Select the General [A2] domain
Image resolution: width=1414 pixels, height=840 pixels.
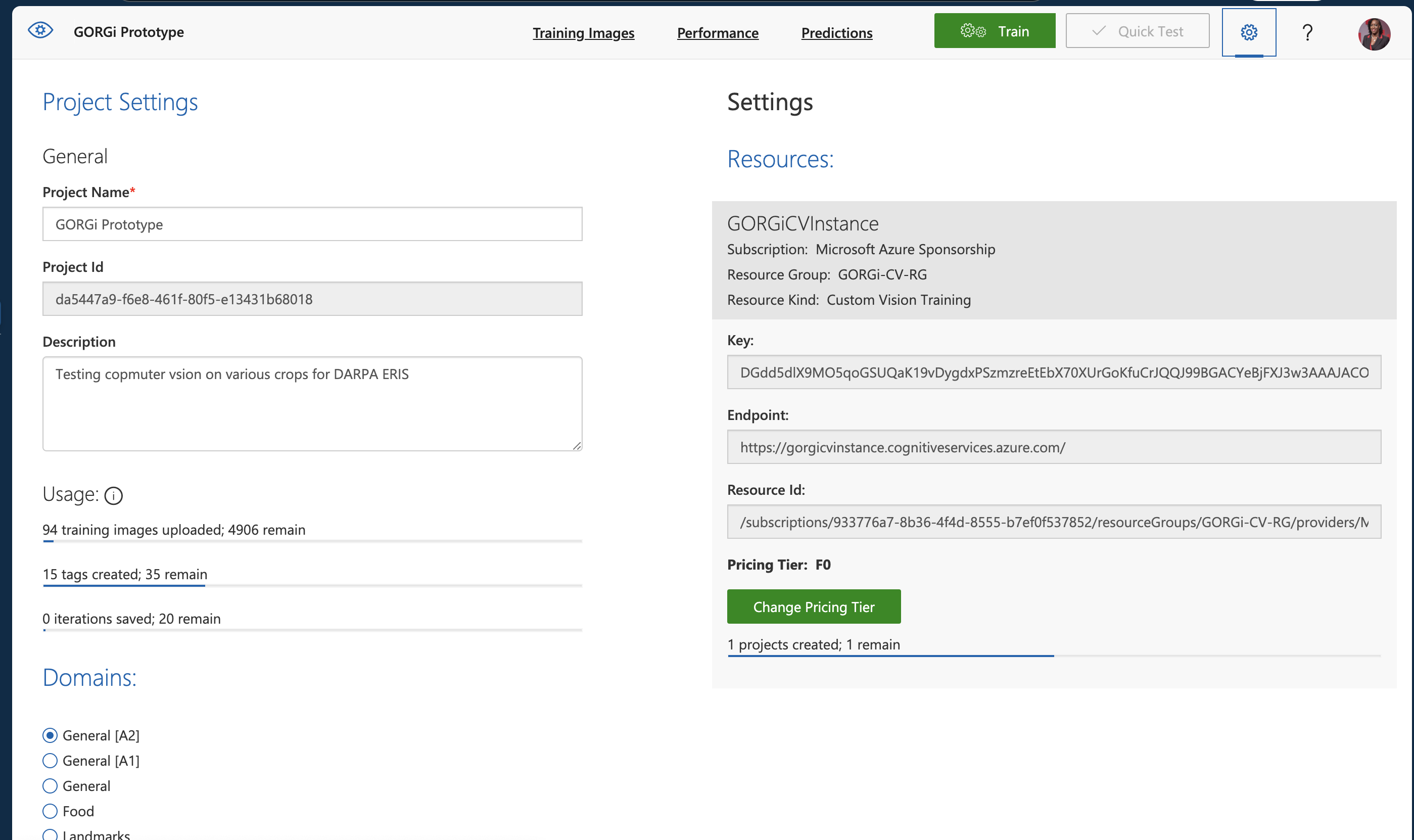click(x=50, y=735)
